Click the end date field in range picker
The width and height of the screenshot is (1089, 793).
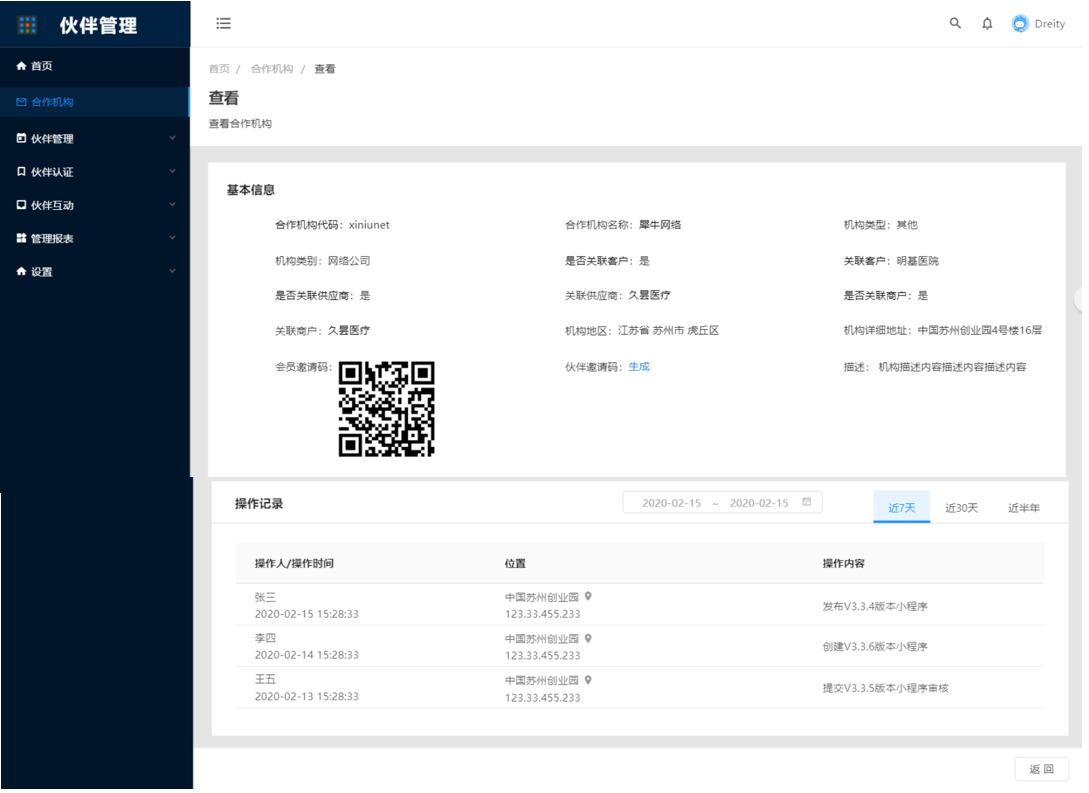pos(758,503)
